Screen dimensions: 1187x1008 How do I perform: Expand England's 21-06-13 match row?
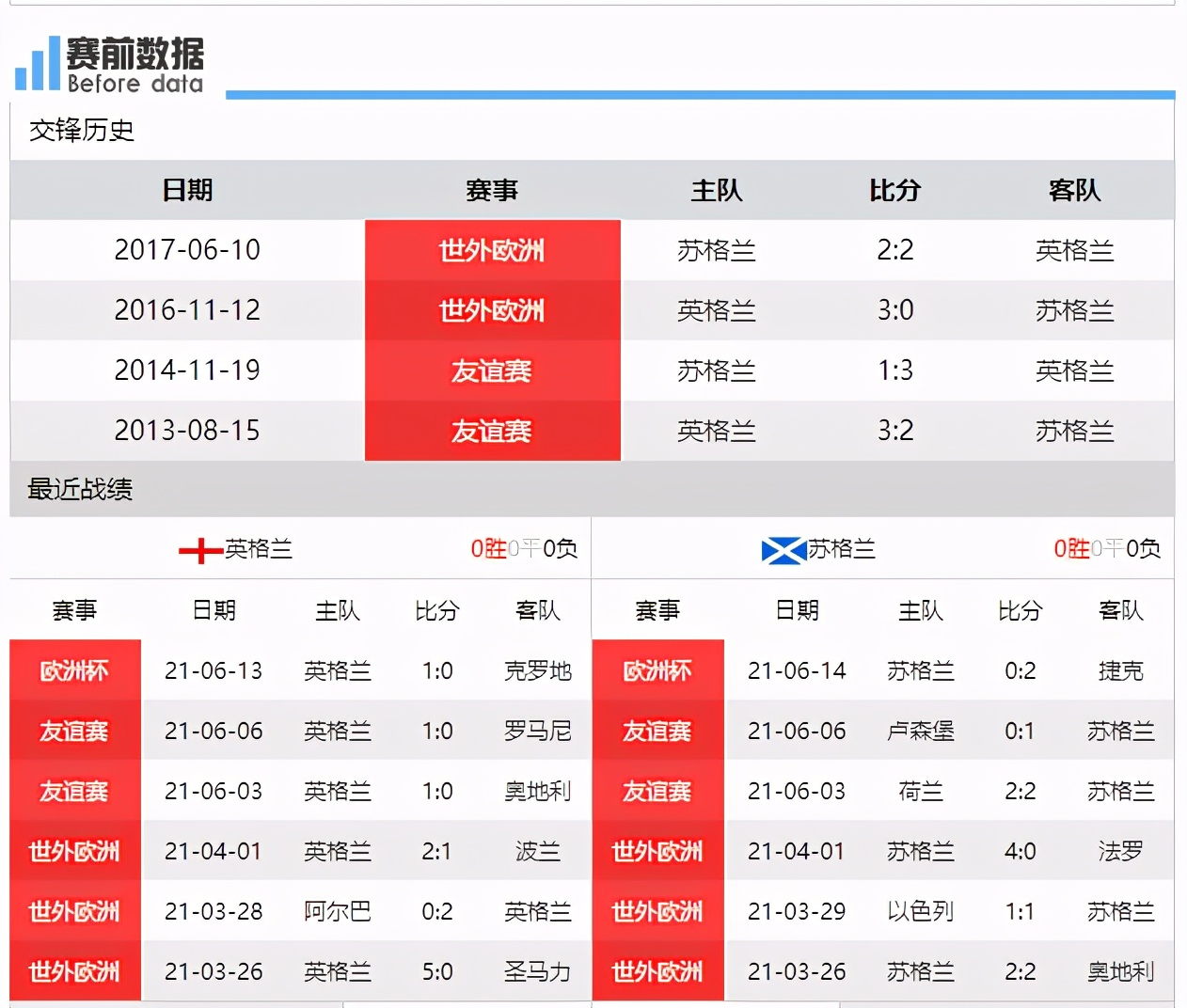click(x=282, y=670)
